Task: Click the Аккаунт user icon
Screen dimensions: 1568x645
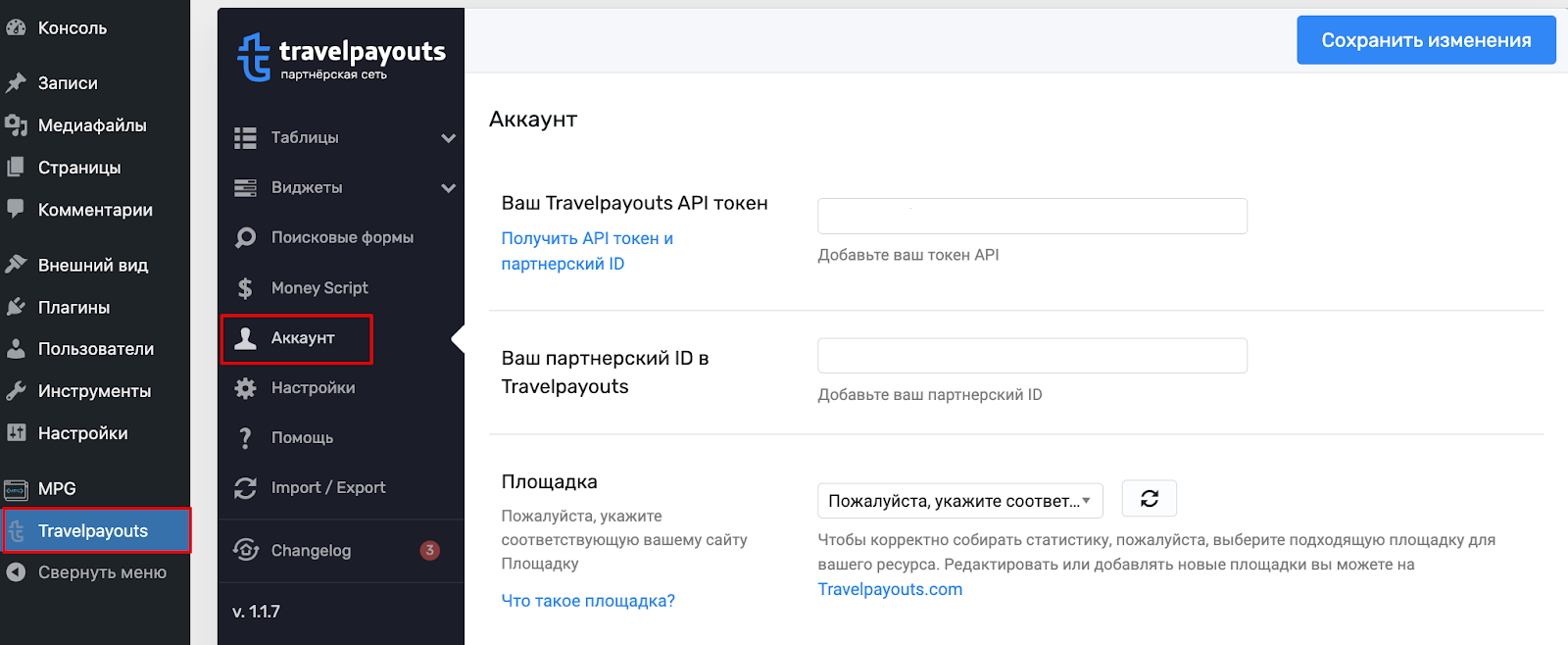Action: (245, 338)
